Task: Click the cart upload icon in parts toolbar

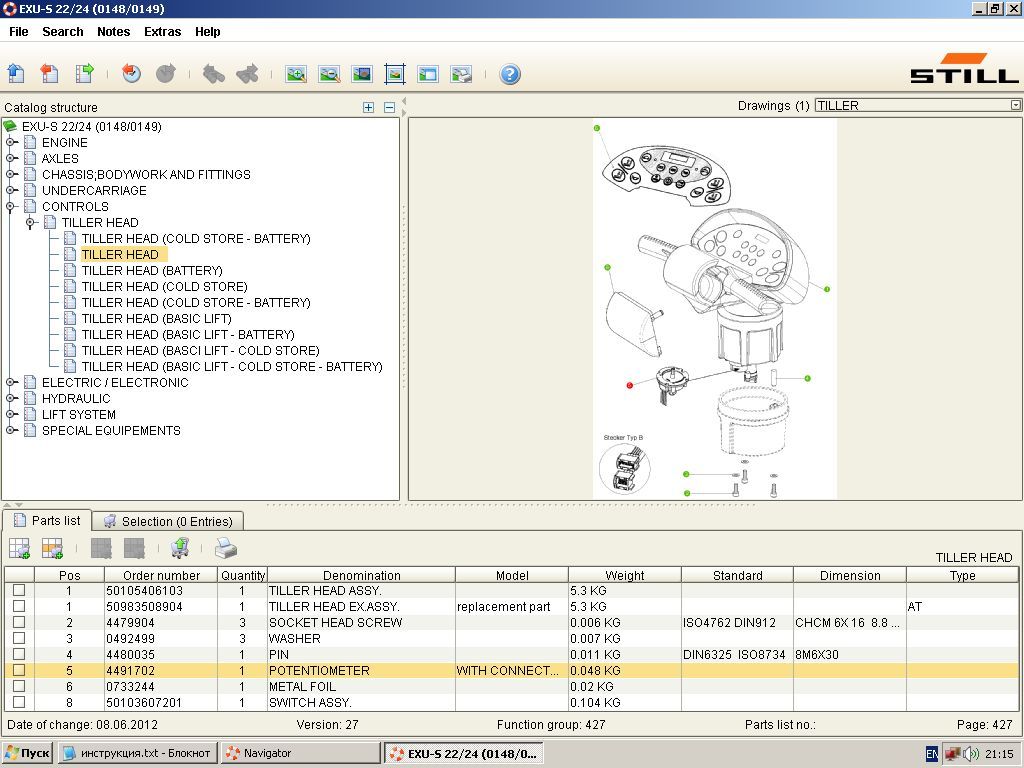Action: click(x=180, y=548)
